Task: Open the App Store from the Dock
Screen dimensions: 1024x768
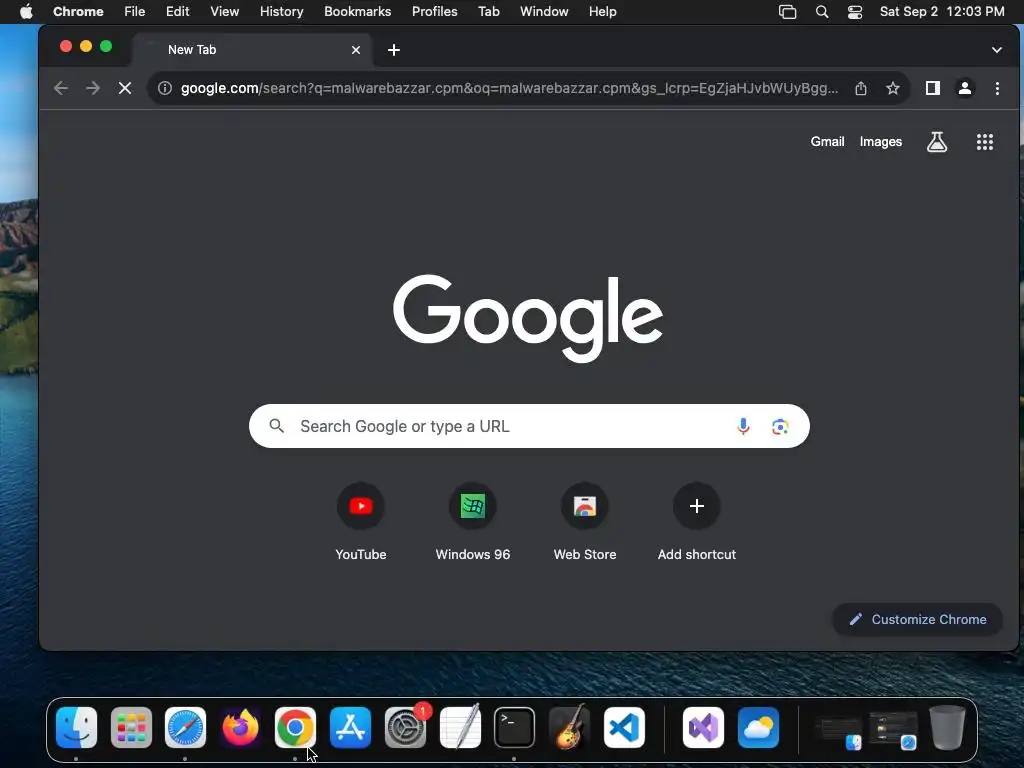Action: [x=351, y=728]
